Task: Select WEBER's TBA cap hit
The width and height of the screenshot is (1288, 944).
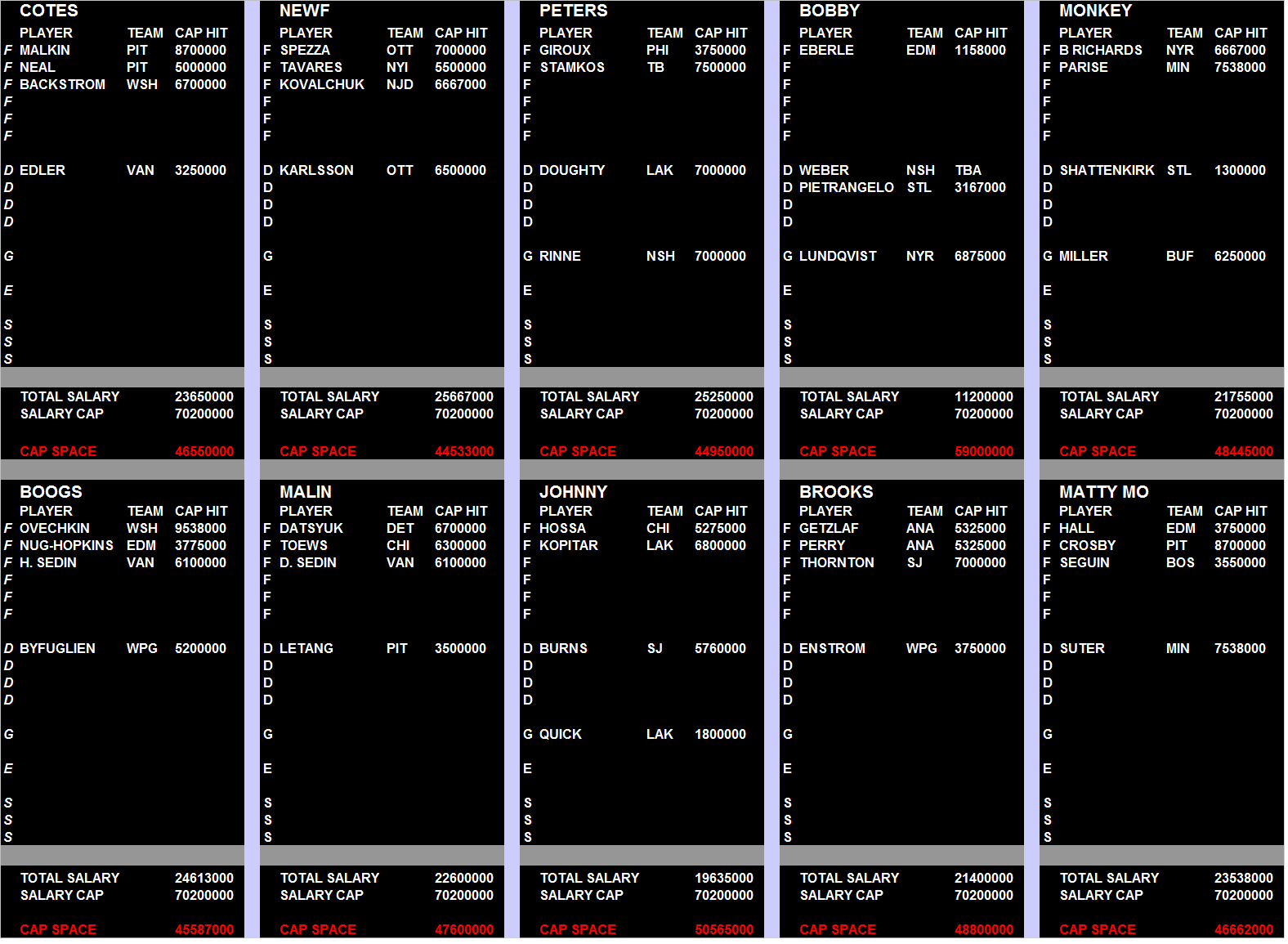Action: pyautogui.click(x=968, y=170)
